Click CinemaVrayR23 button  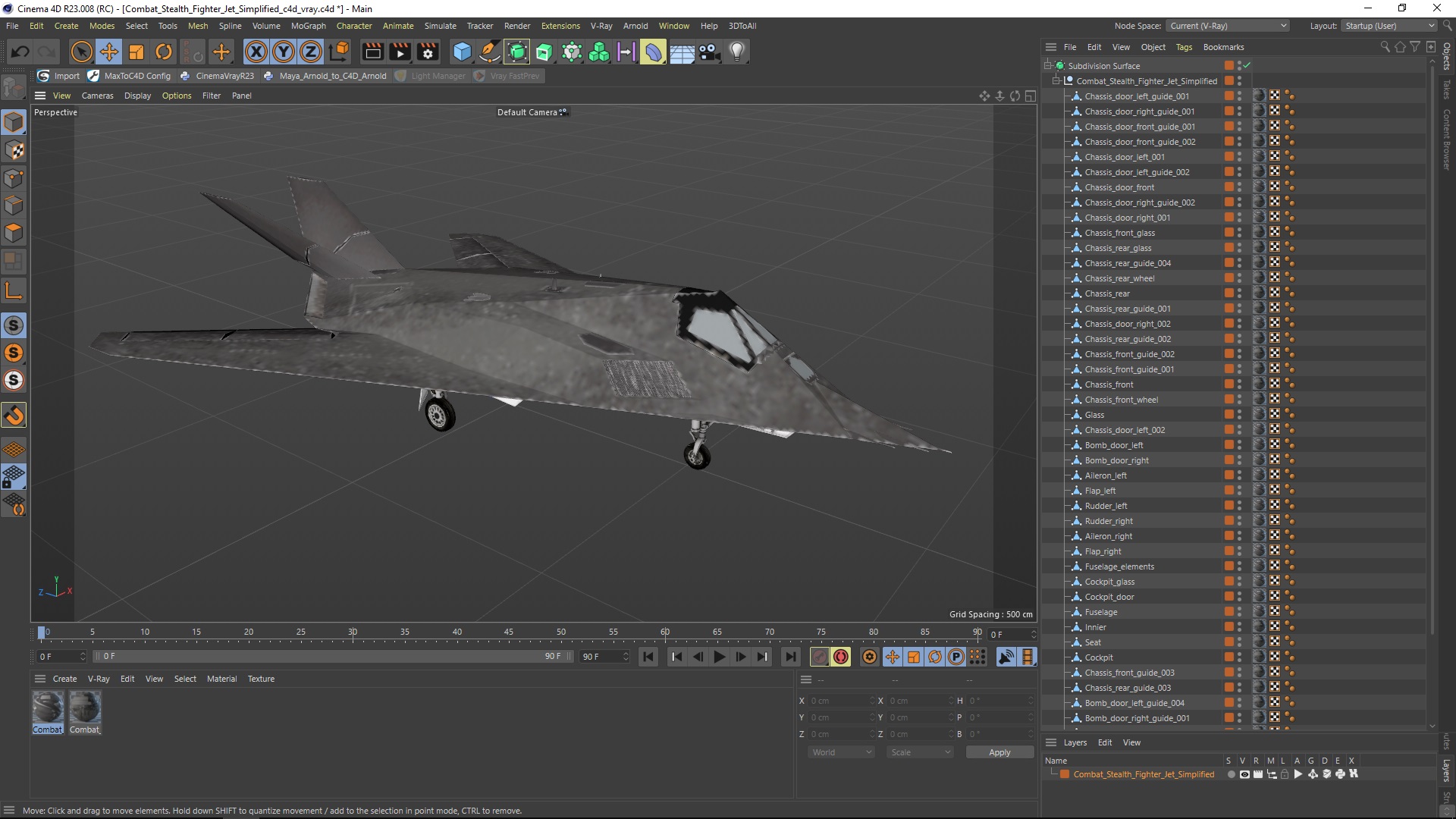[217, 76]
